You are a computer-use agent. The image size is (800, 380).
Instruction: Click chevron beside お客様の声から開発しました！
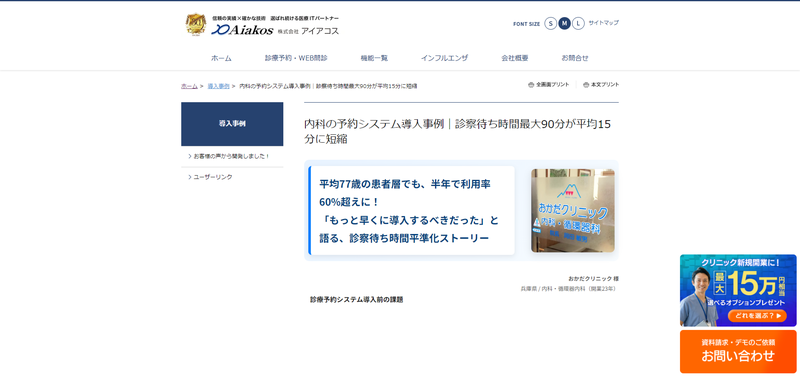pos(190,156)
